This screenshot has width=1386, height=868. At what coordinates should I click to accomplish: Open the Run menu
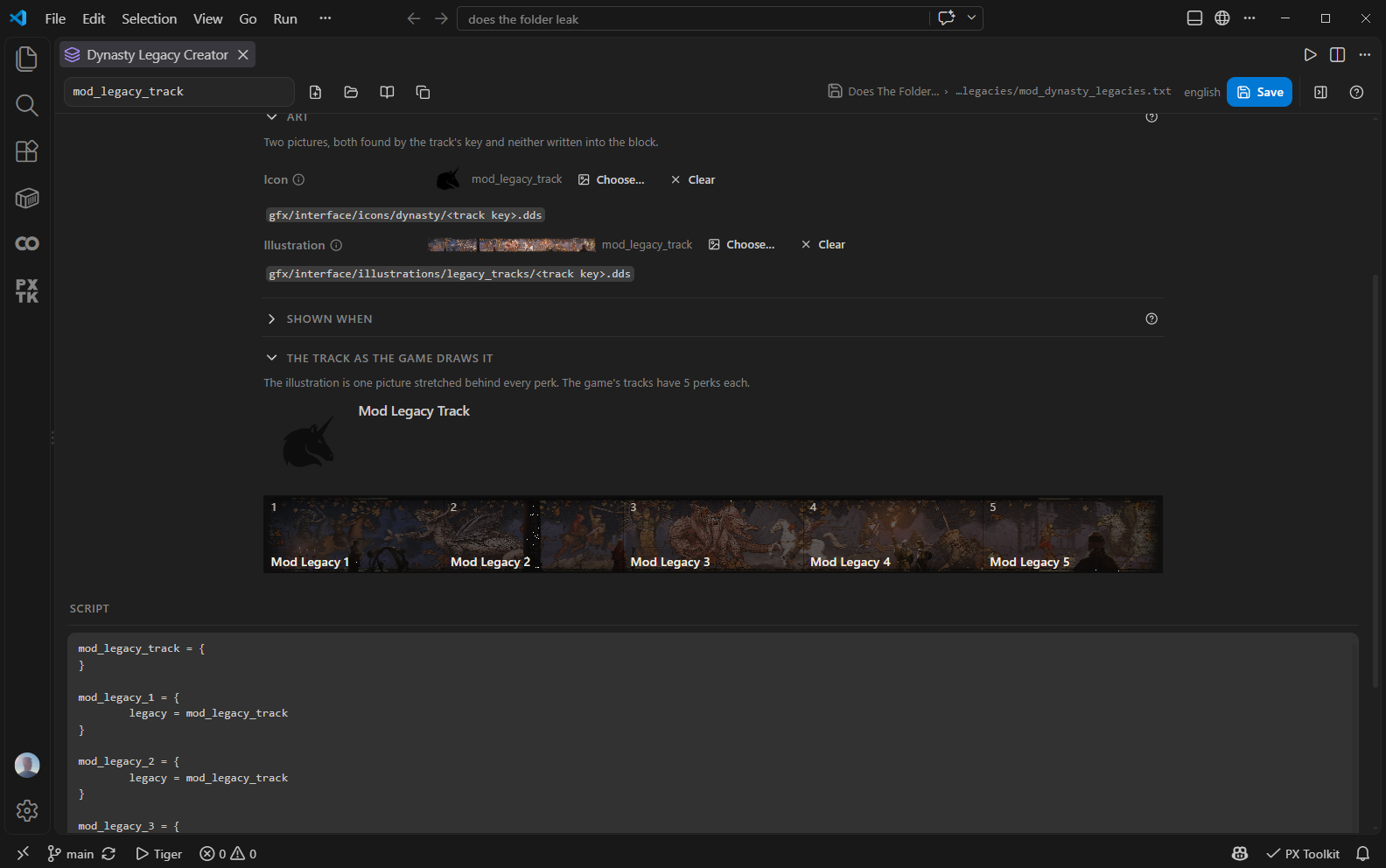285,18
